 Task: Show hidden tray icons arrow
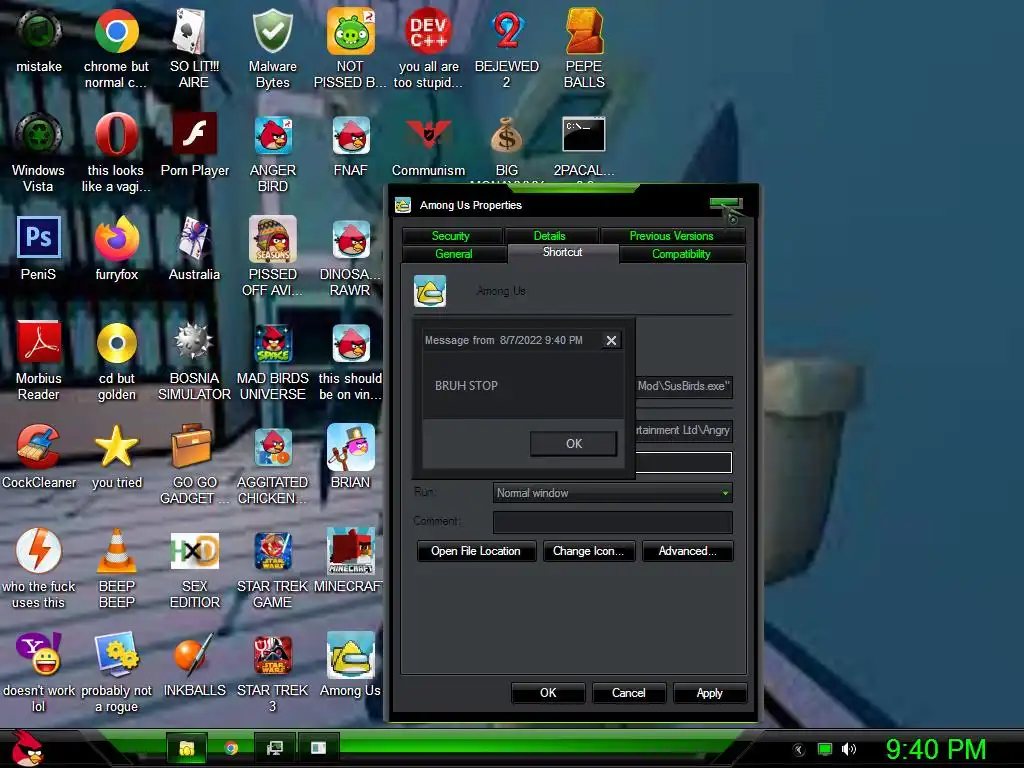tap(799, 750)
